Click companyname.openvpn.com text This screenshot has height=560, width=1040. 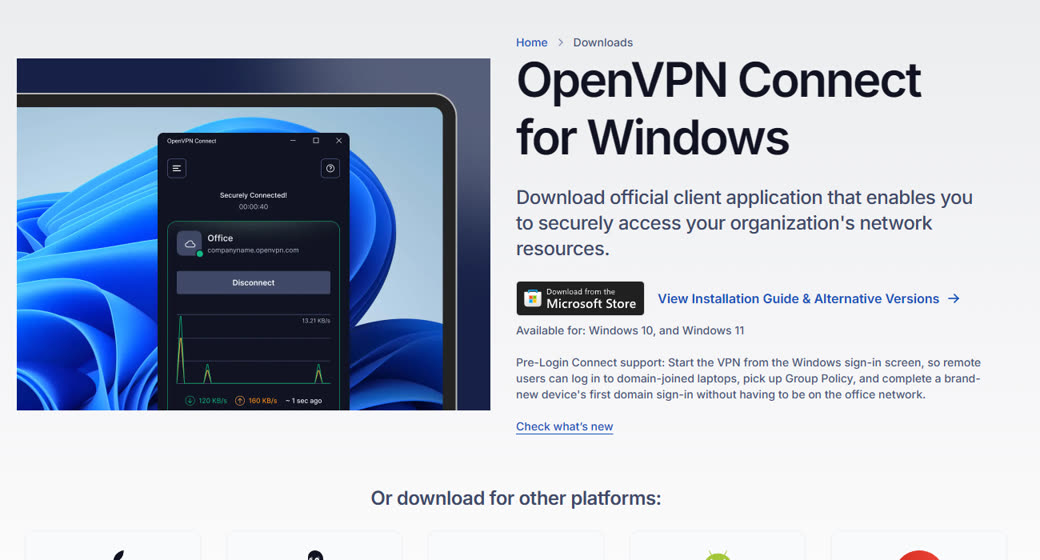253,250
